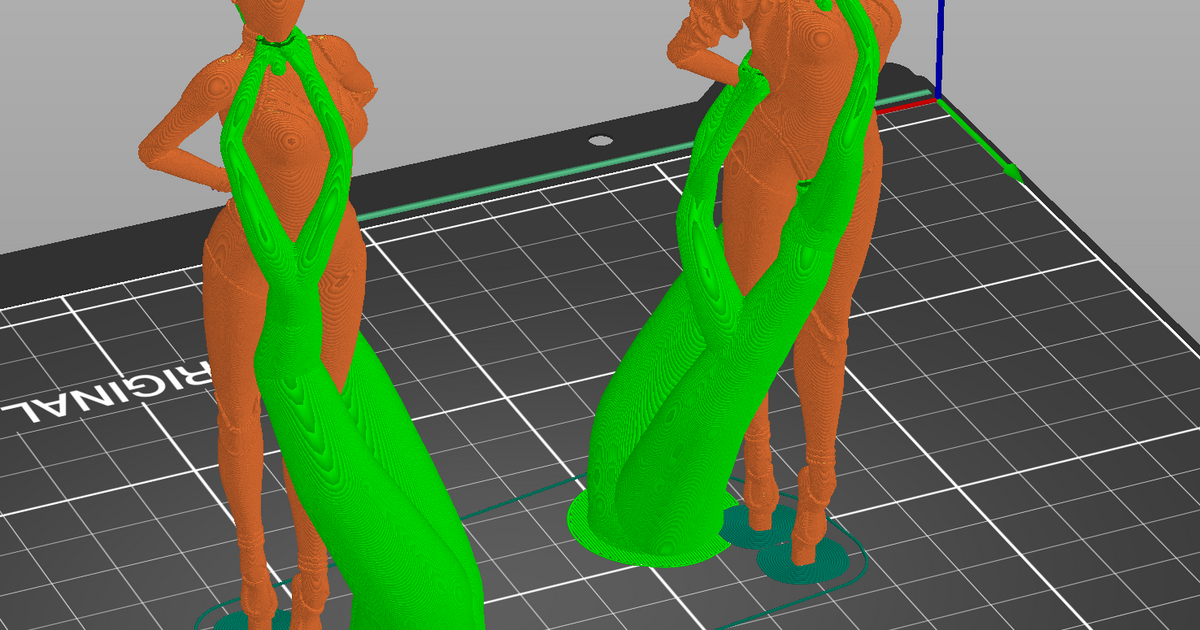Image resolution: width=1200 pixels, height=630 pixels.
Task: Click the mounting hole on the bed edge
Action: click(601, 139)
